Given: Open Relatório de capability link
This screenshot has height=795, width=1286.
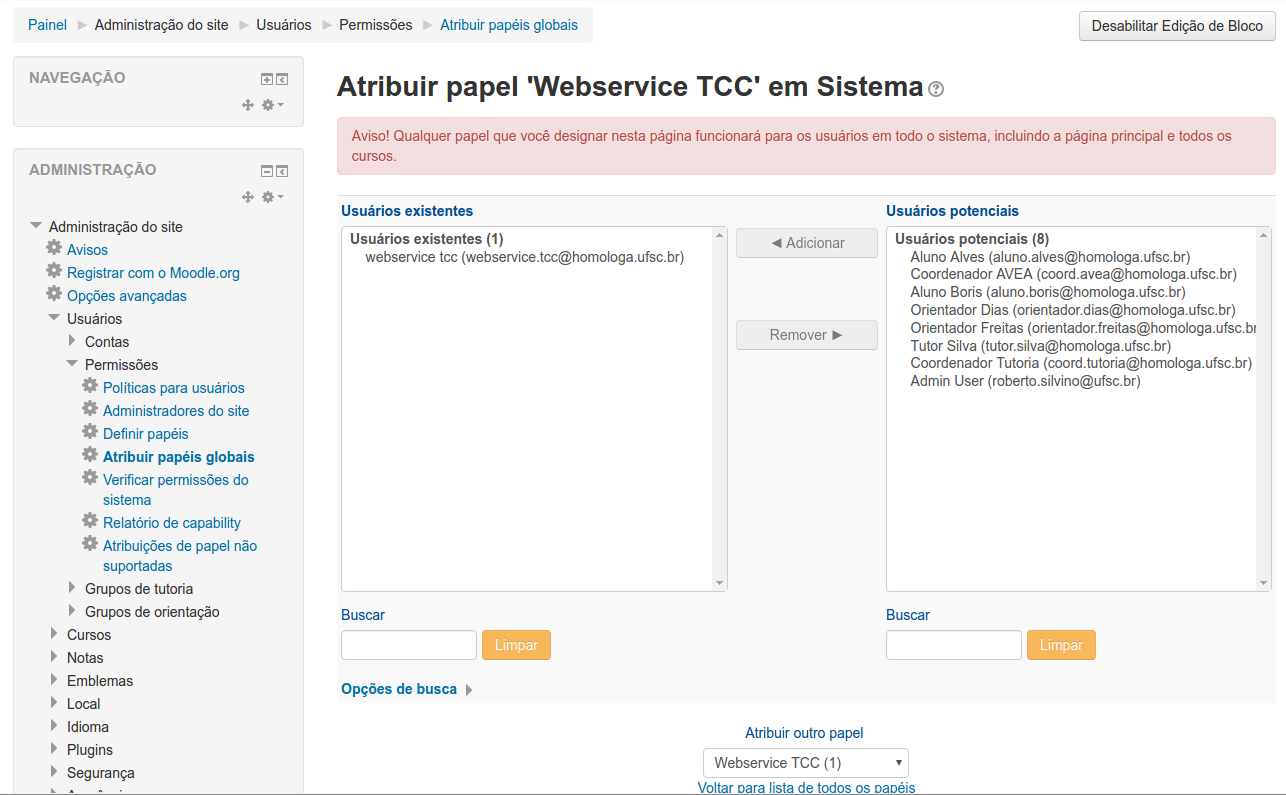Looking at the screenshot, I should 172,523.
